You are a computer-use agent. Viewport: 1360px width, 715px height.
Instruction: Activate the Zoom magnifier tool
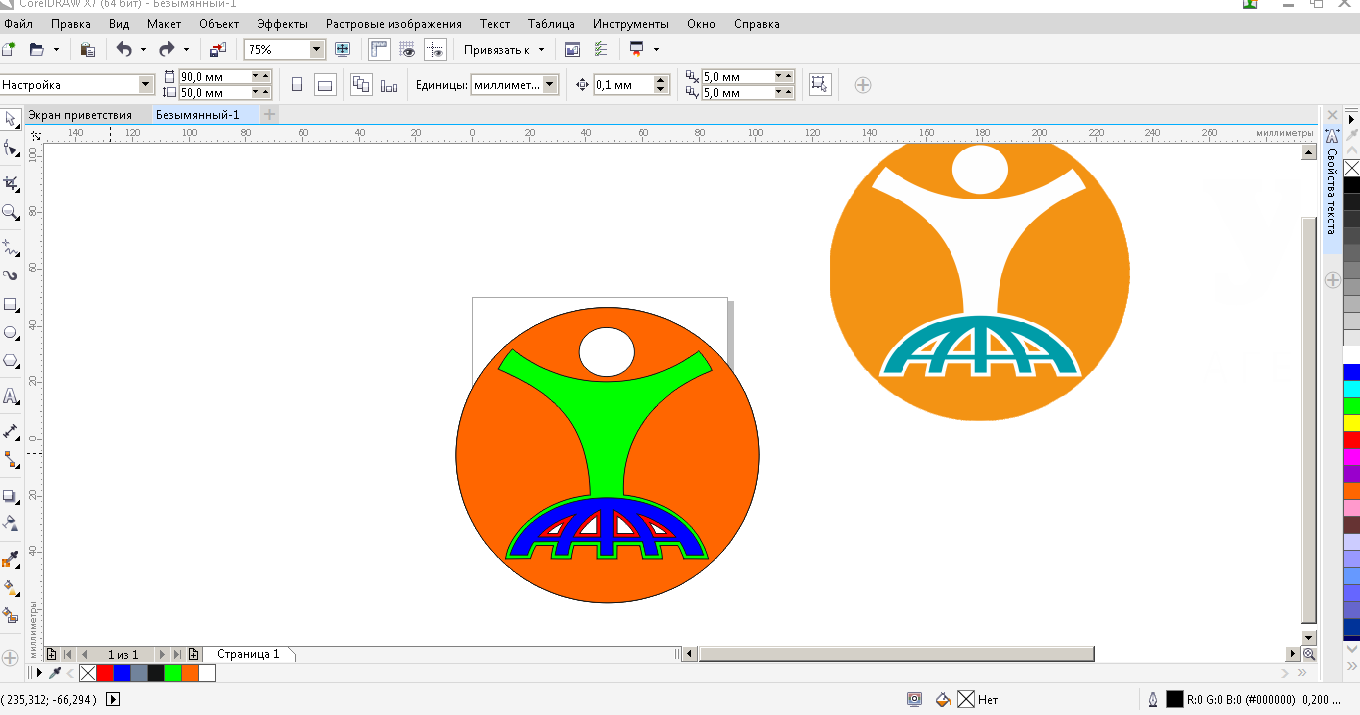[11, 212]
